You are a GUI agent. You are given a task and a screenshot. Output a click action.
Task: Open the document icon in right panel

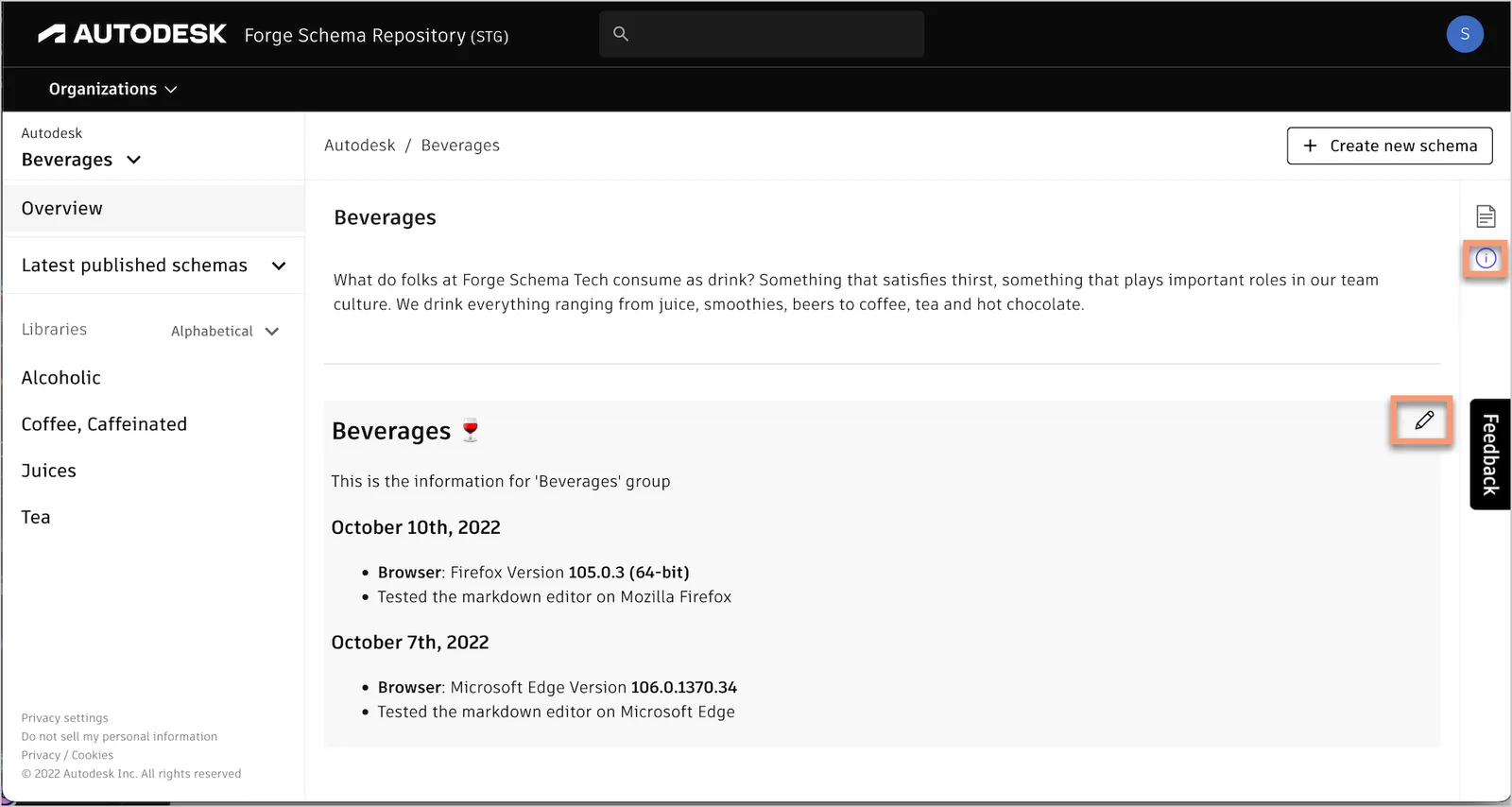pyautogui.click(x=1486, y=216)
